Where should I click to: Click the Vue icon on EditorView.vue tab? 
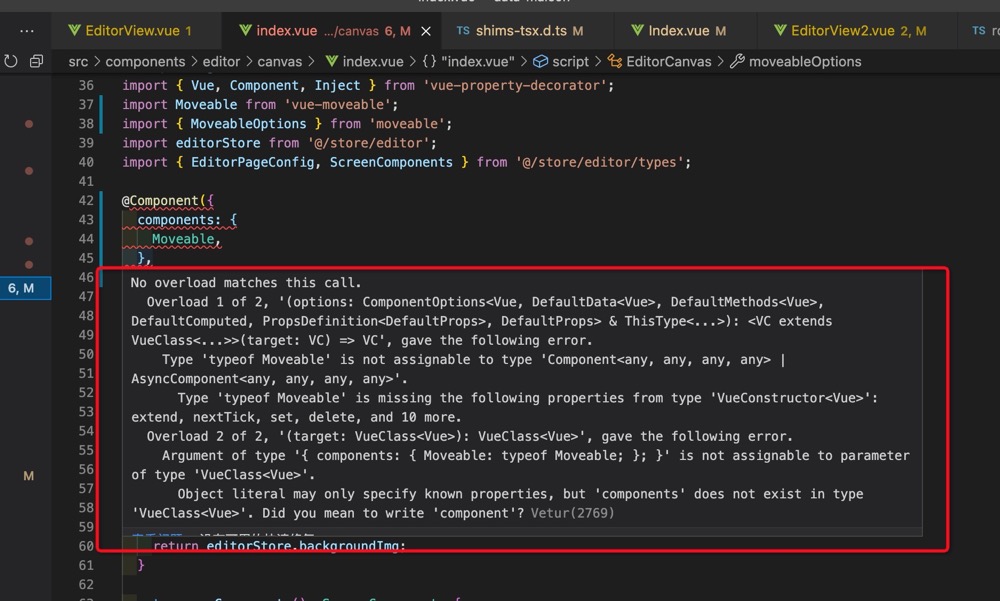(x=75, y=30)
